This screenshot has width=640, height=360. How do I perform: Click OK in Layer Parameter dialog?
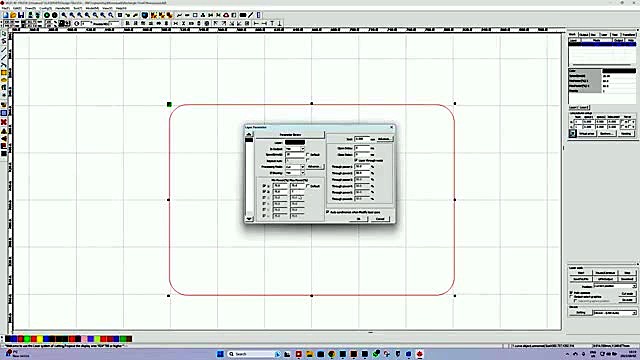(x=359, y=219)
